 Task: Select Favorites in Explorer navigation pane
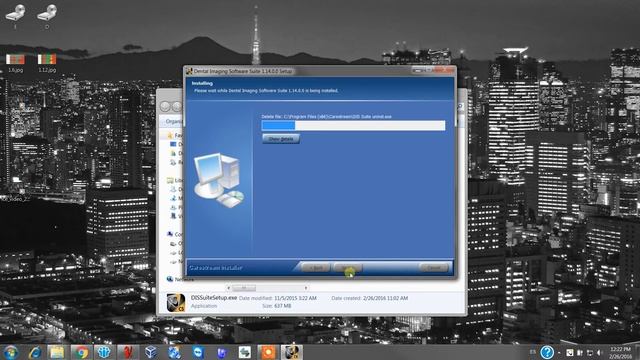pos(175,135)
